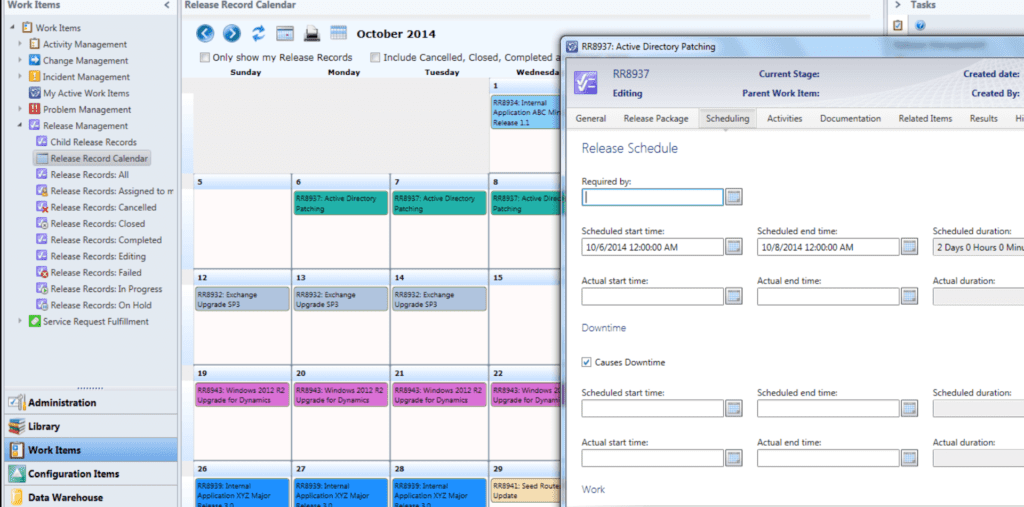Refresh the release record calendar
Viewport: 1024px width, 507px height.
pyautogui.click(x=259, y=33)
